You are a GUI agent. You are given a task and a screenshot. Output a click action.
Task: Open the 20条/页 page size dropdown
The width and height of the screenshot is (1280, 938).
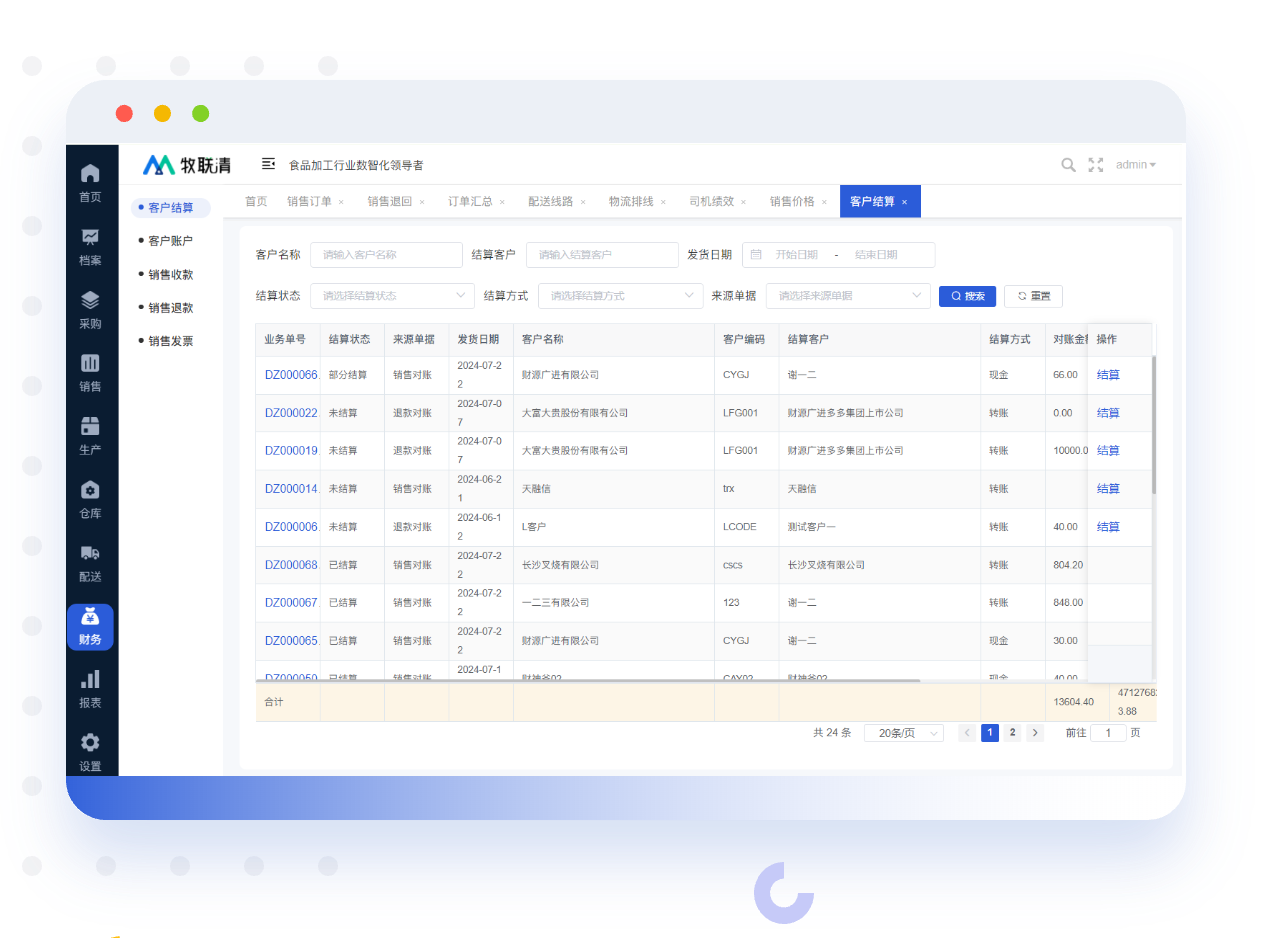tap(903, 733)
